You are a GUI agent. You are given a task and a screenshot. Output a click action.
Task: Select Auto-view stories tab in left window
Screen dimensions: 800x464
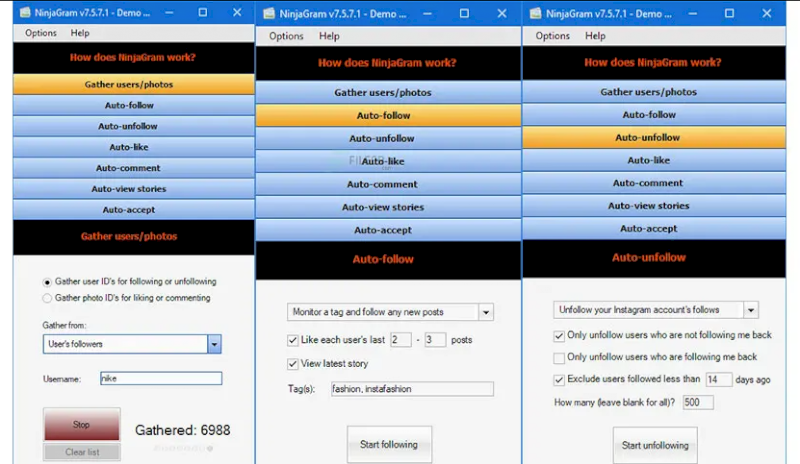134,189
